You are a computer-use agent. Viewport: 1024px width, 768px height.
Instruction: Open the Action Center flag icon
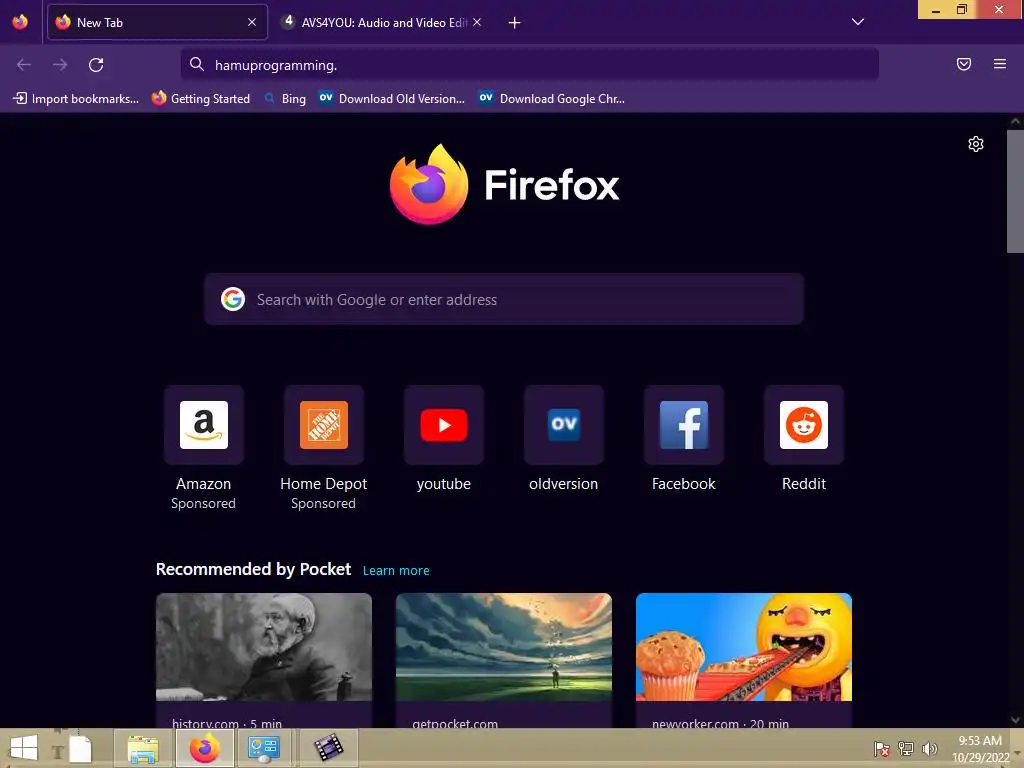click(x=882, y=749)
